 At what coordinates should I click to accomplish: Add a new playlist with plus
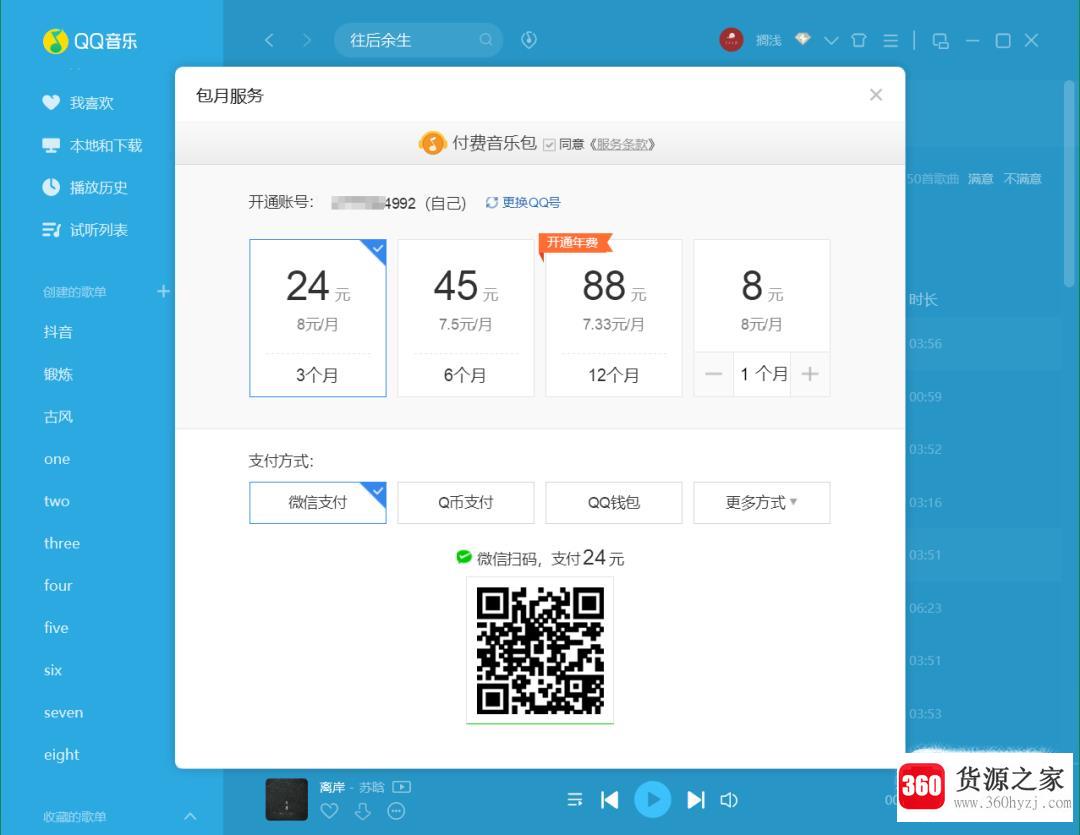pyautogui.click(x=163, y=291)
